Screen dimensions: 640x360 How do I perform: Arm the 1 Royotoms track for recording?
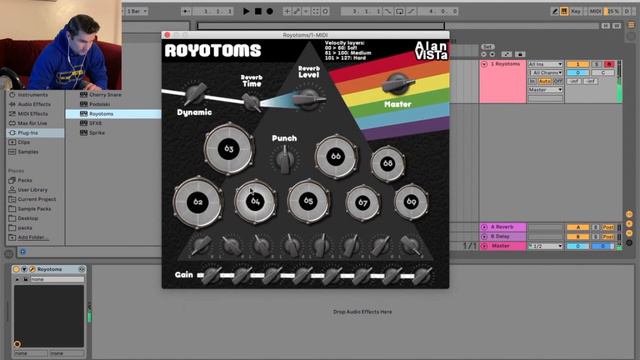tap(609, 64)
